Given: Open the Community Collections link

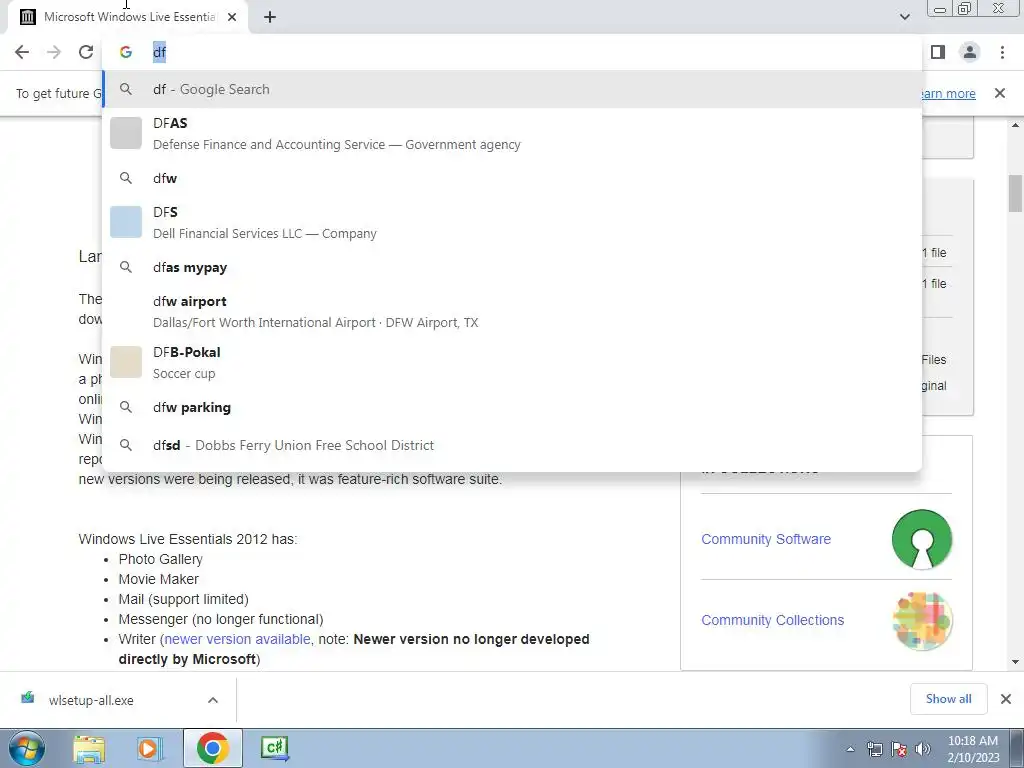Looking at the screenshot, I should (x=773, y=620).
